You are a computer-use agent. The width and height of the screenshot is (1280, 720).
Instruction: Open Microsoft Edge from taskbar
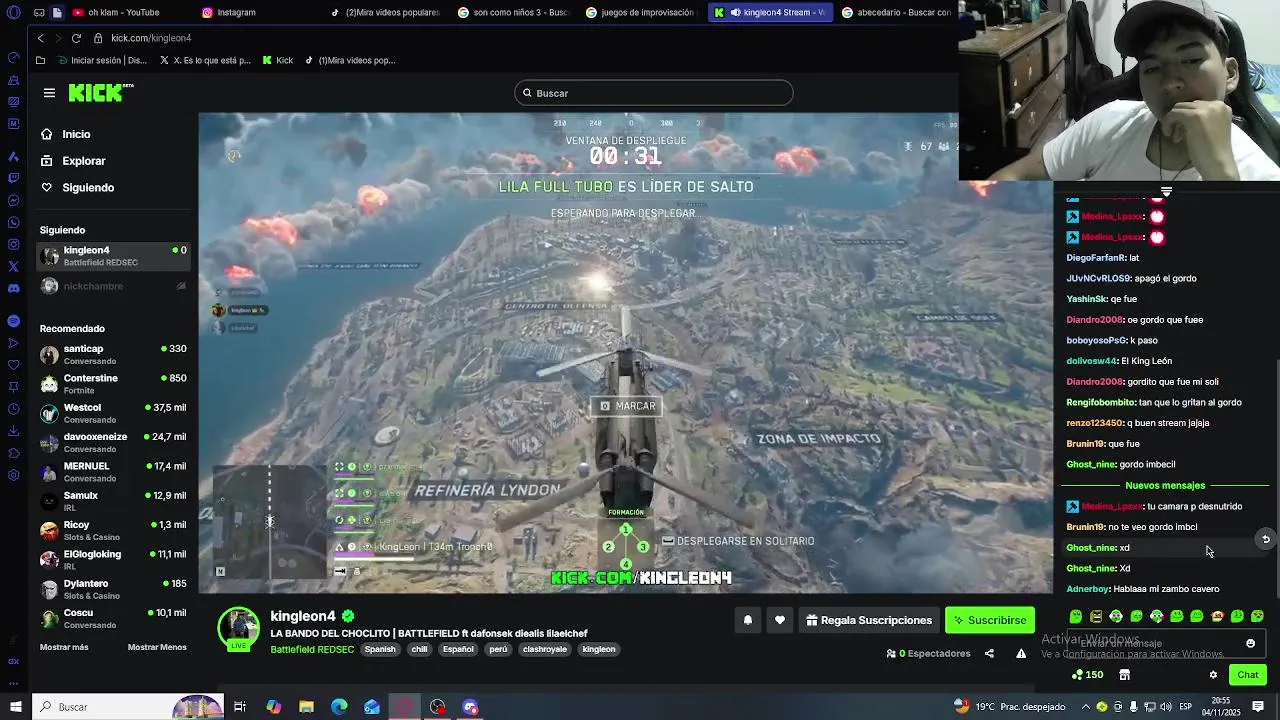click(x=339, y=707)
